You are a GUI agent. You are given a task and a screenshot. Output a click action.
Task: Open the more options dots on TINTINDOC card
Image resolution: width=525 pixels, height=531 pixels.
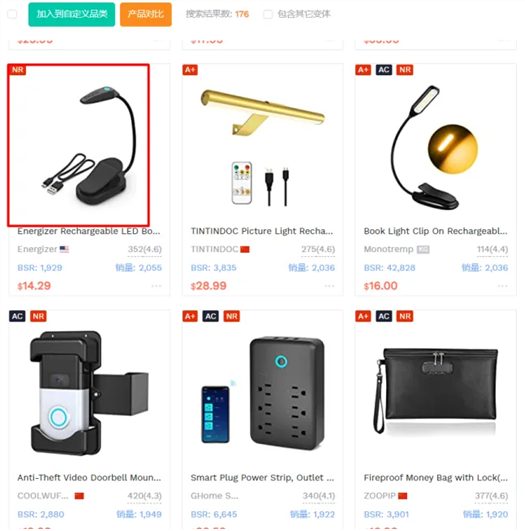tap(330, 286)
